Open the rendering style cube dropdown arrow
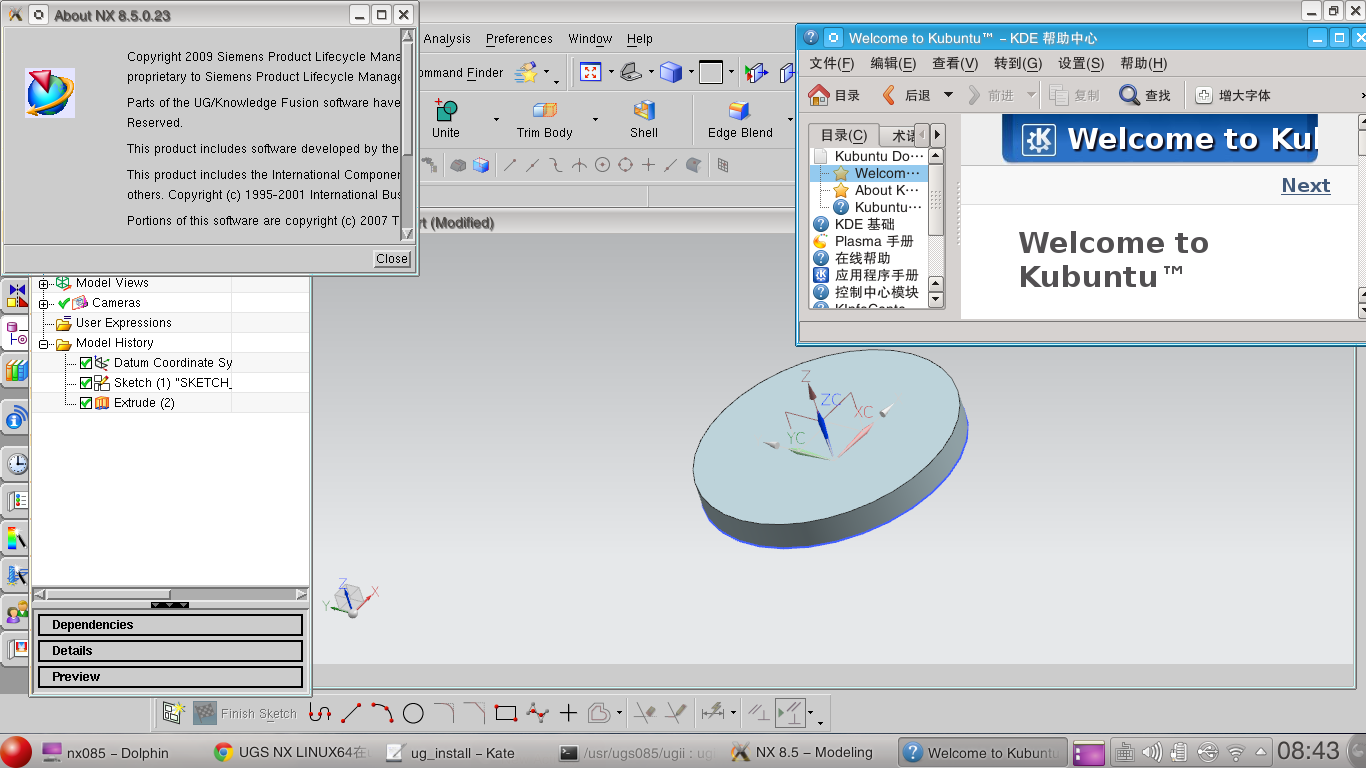1366x768 pixels. (x=691, y=72)
